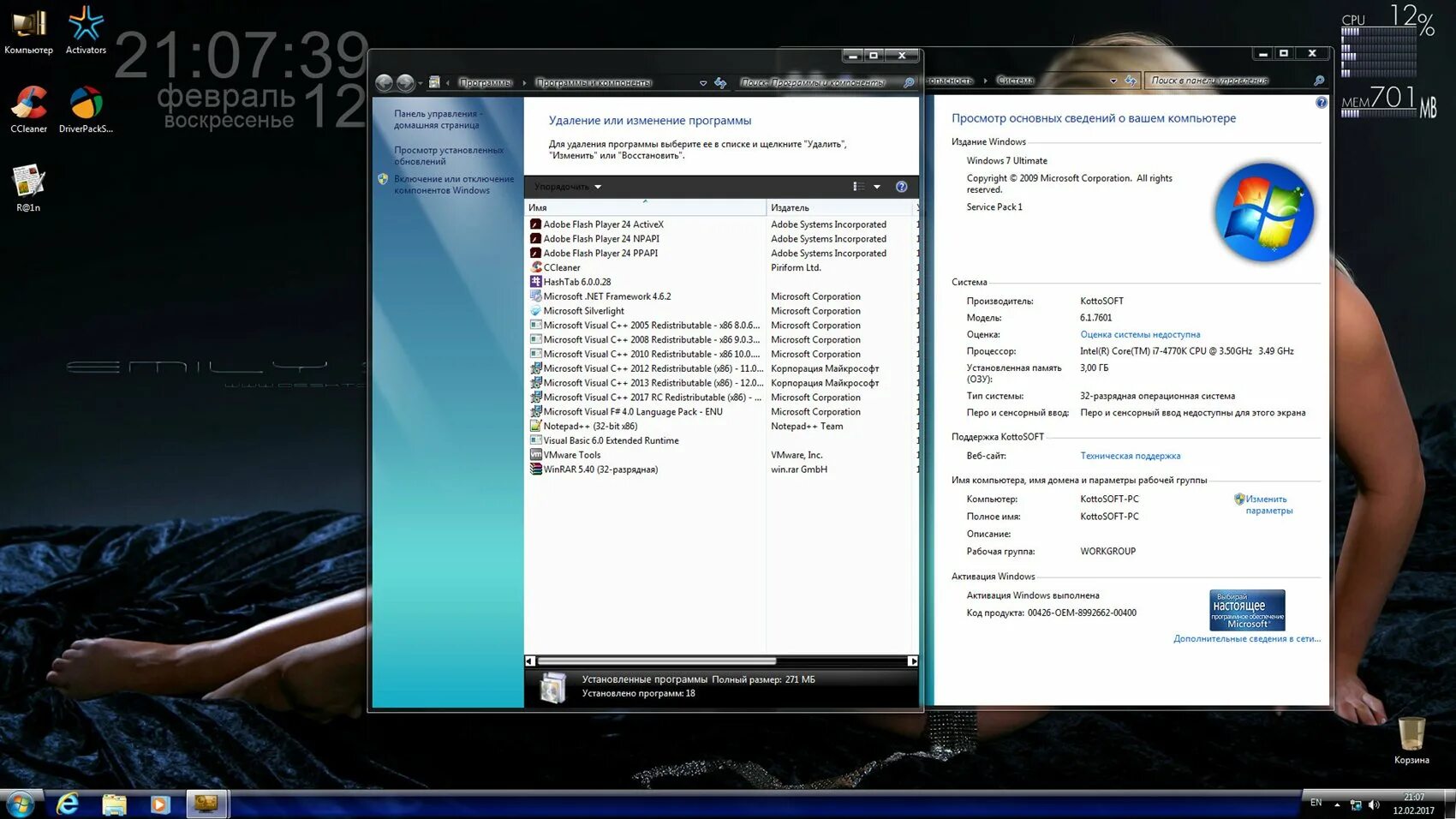Open view options dropdown arrow

(876, 187)
